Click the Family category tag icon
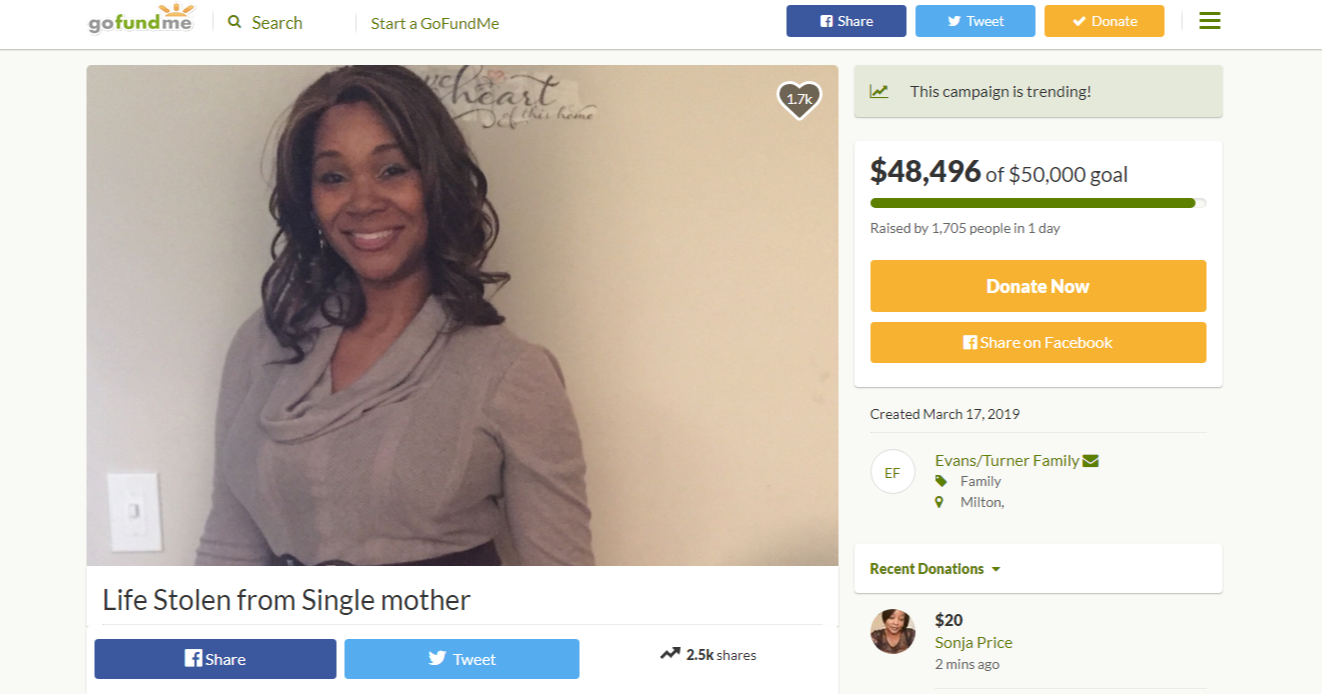The image size is (1322, 694). point(940,481)
